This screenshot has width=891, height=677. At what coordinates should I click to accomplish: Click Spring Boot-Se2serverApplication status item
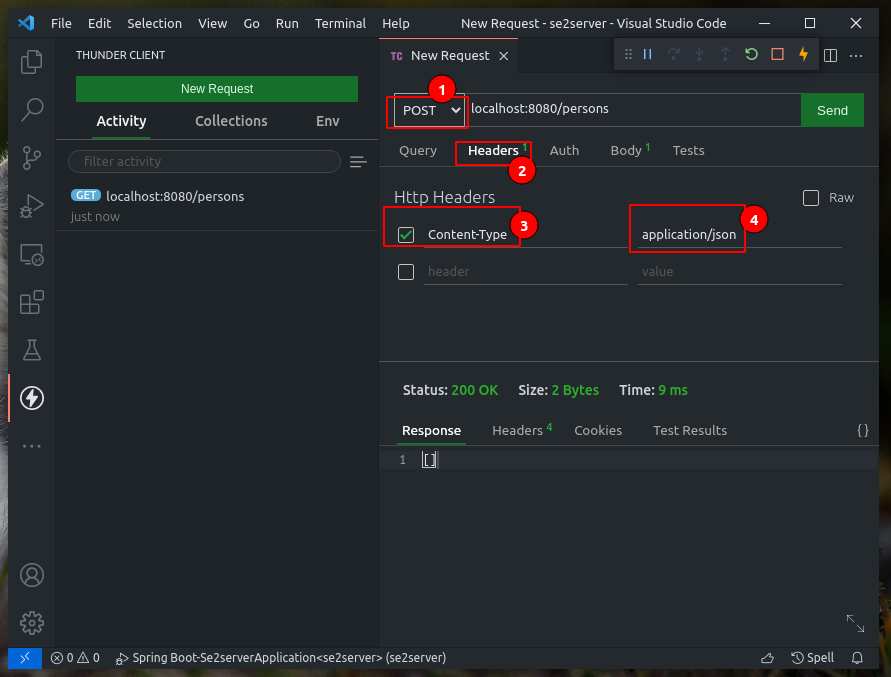point(281,658)
